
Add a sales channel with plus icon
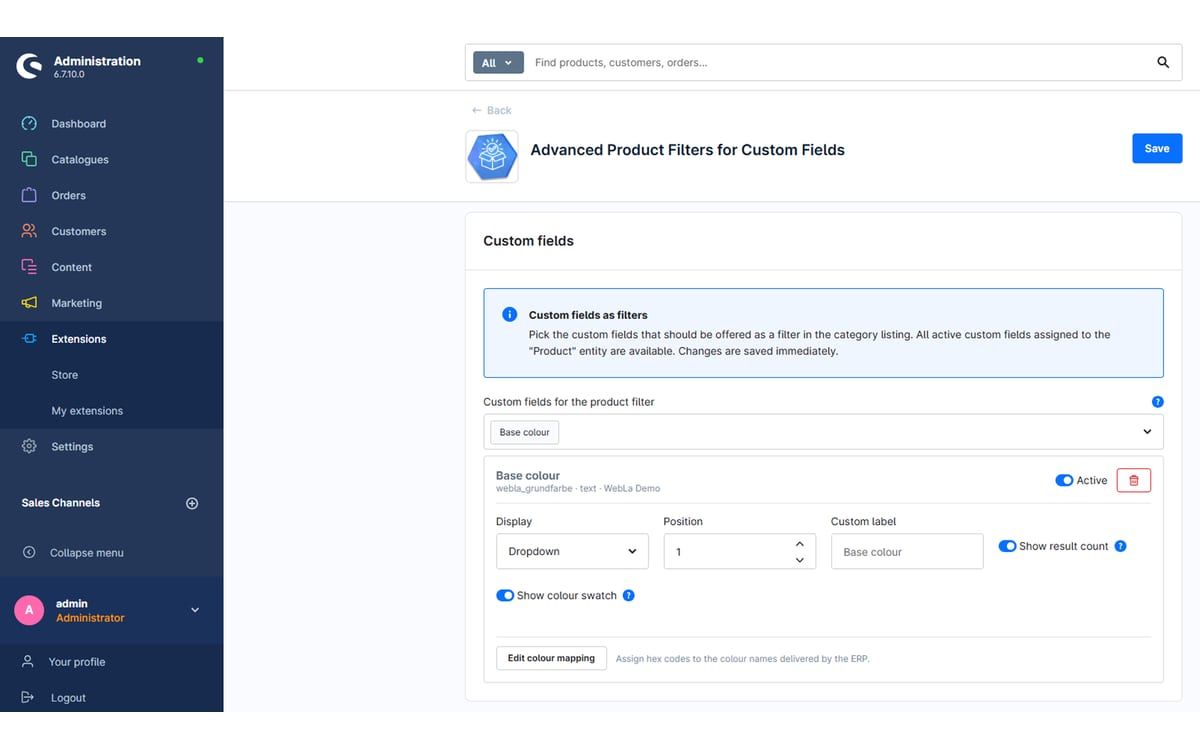(192, 503)
